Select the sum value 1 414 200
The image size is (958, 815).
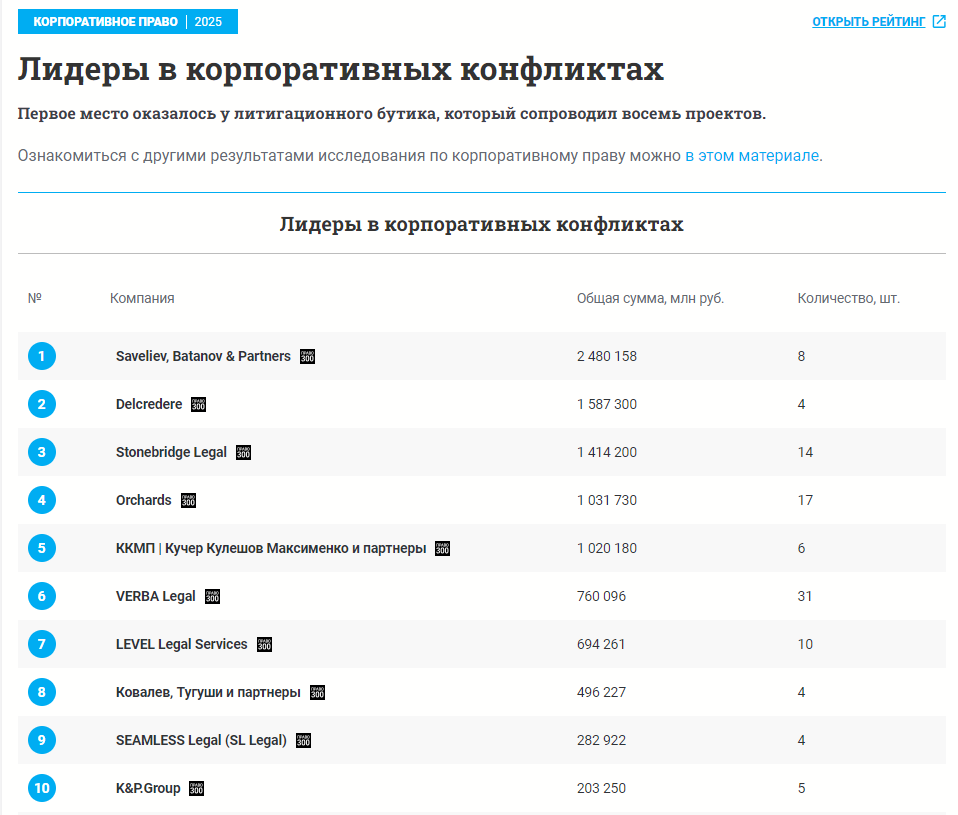[x=607, y=452]
